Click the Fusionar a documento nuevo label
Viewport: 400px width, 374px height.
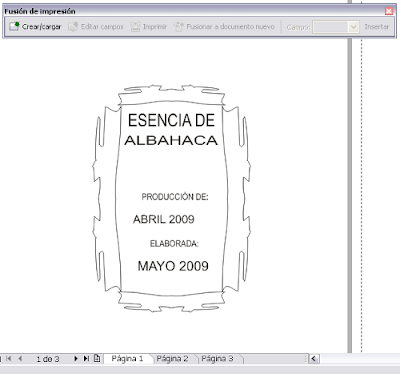click(231, 27)
